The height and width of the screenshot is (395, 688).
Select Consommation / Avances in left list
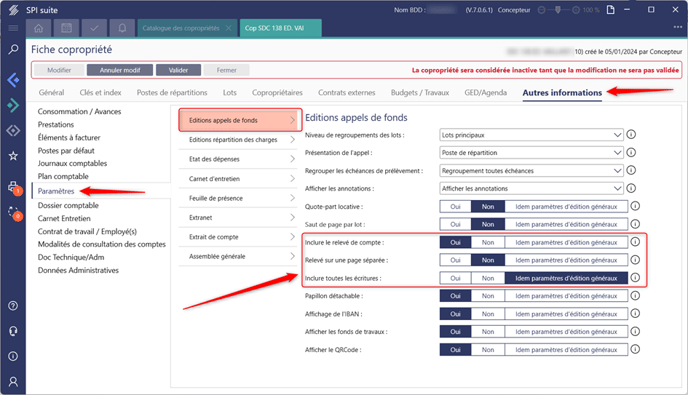click(79, 111)
